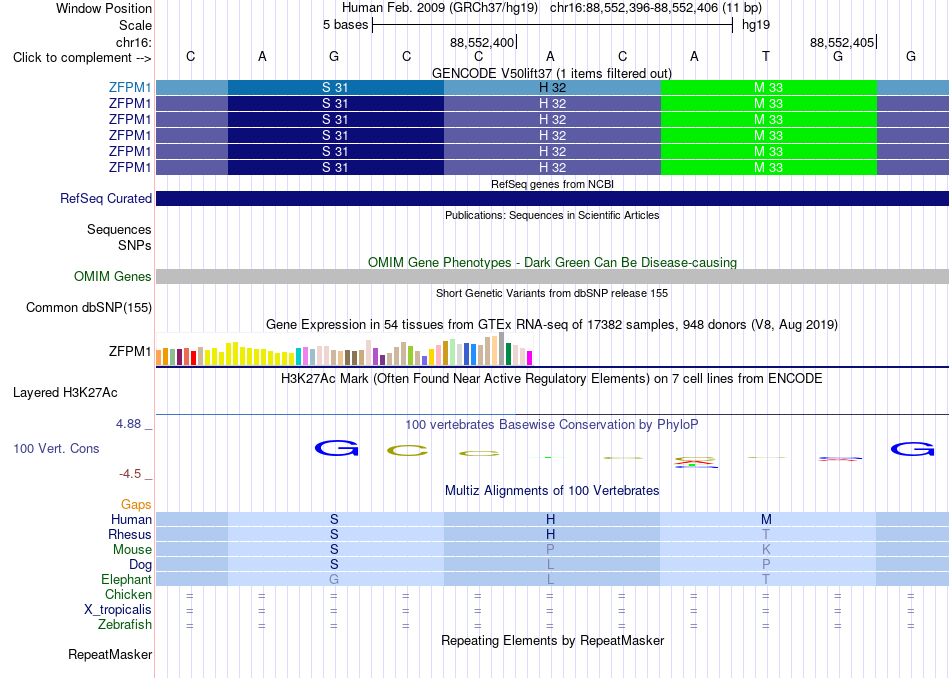Open the OMIM Genes track label
The width and height of the screenshot is (950, 678).
pos(112,276)
